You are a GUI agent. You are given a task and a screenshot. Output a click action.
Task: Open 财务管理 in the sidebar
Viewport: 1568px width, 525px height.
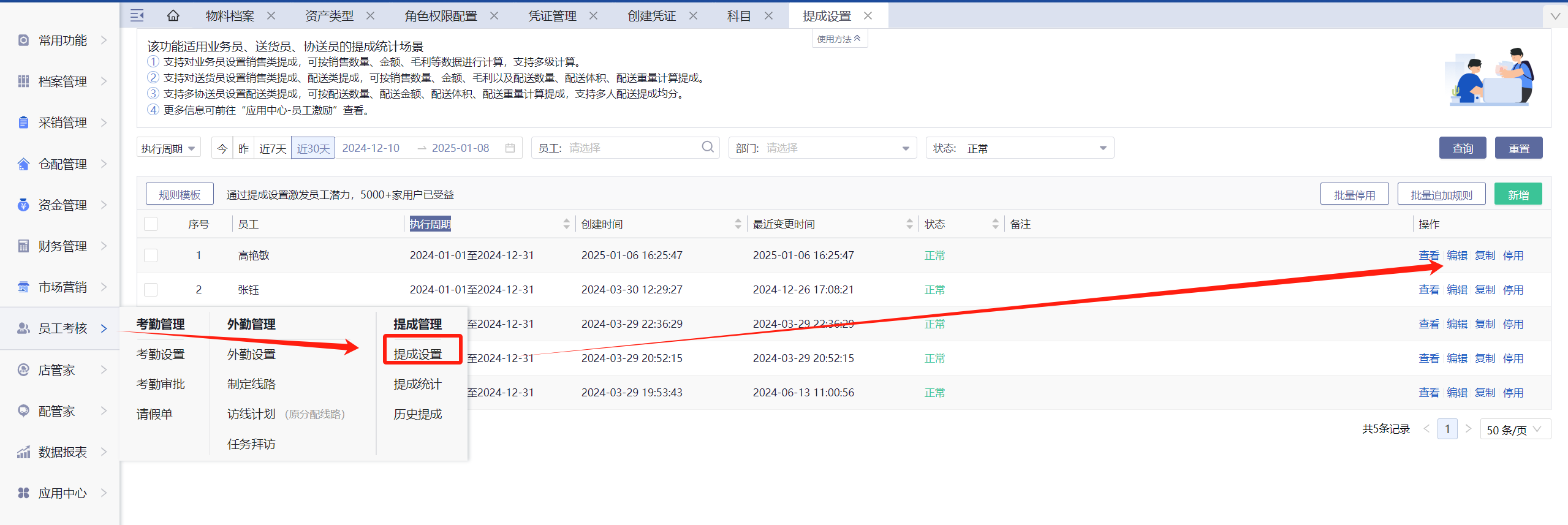[62, 246]
